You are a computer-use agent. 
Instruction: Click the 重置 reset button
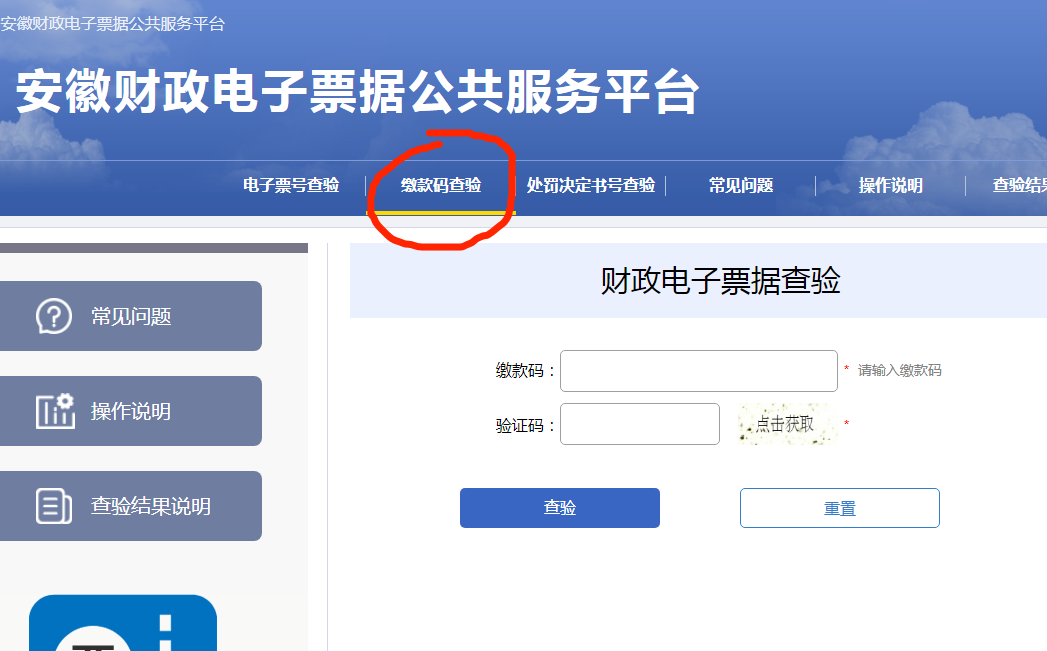click(x=839, y=508)
